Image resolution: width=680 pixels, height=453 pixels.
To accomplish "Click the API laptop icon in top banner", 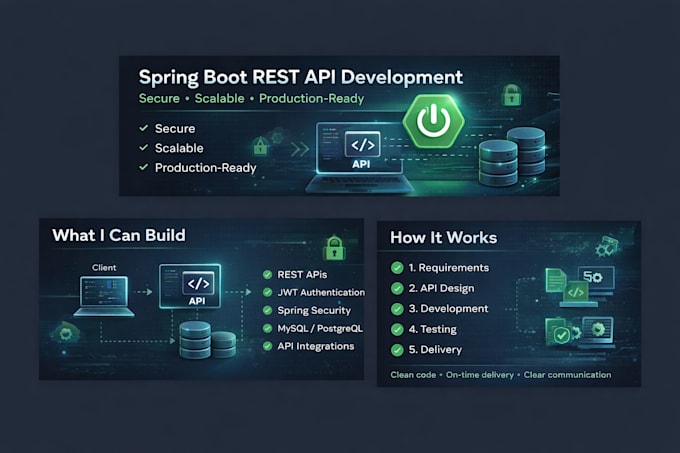I will 360,158.
